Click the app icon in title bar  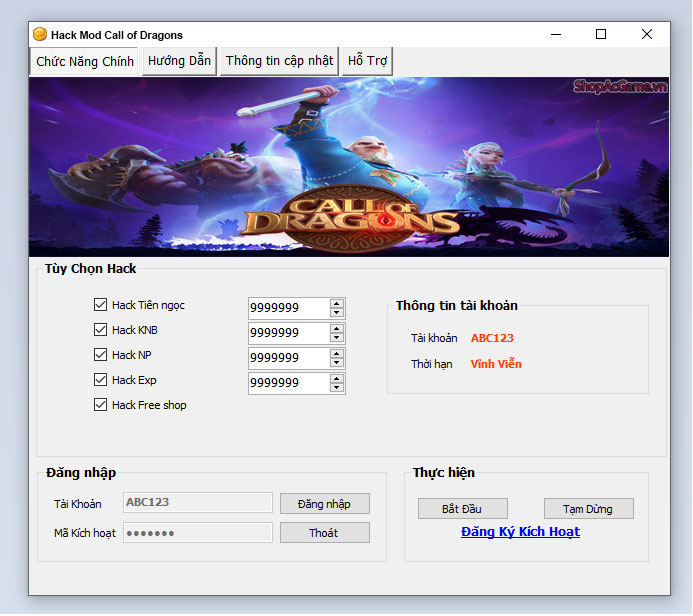[x=40, y=34]
